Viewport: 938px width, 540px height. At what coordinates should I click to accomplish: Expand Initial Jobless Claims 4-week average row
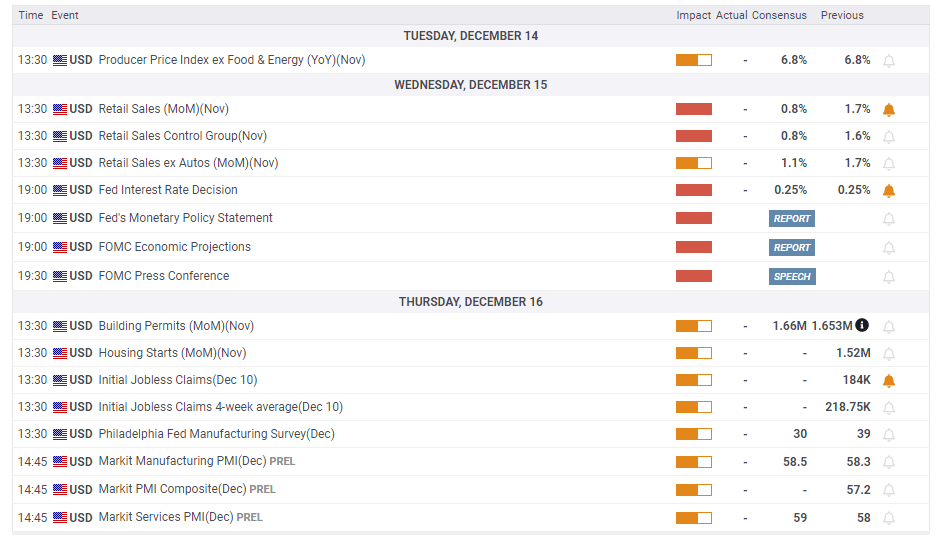(220, 407)
